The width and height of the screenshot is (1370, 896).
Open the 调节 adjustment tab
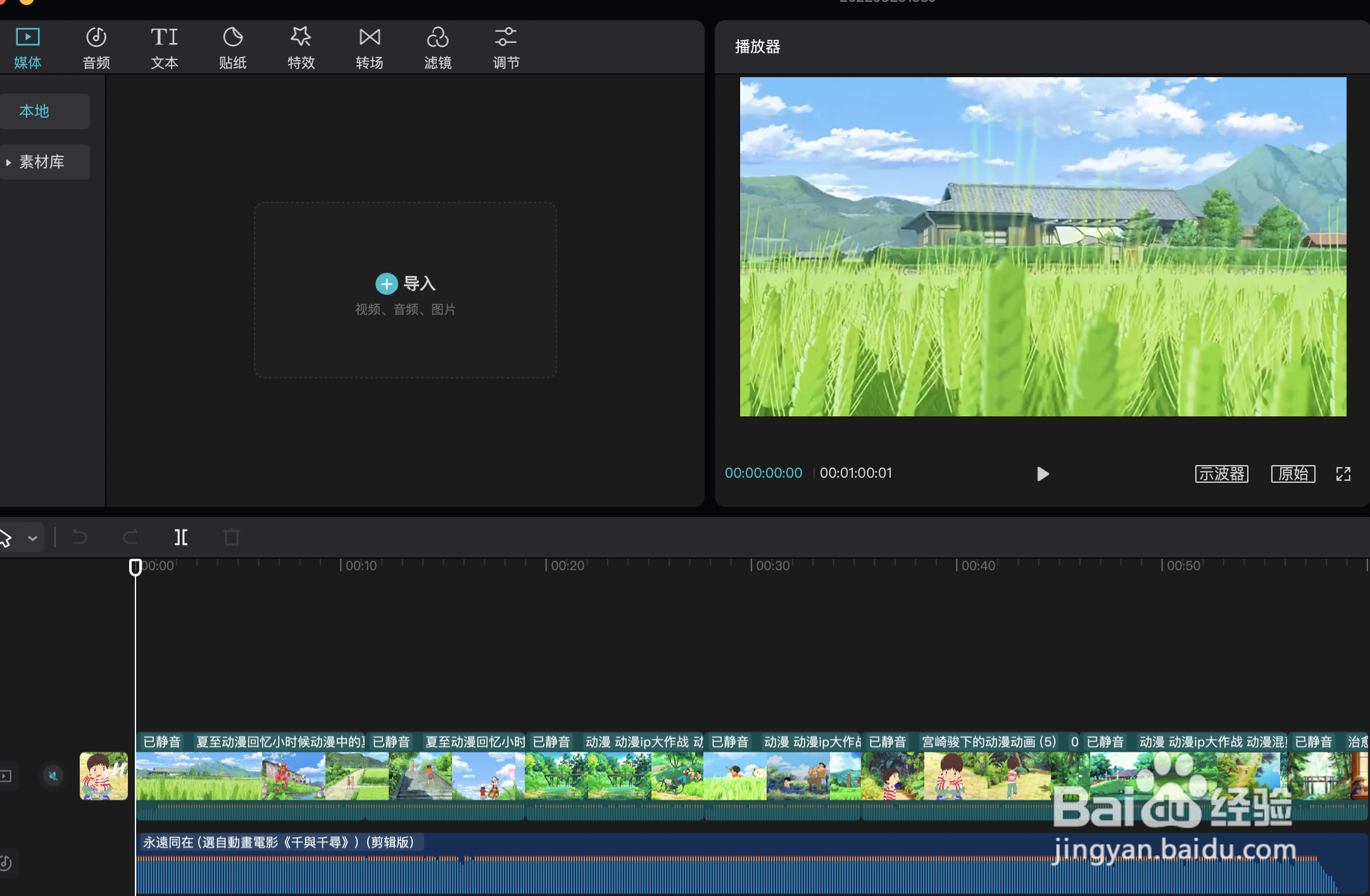(506, 48)
